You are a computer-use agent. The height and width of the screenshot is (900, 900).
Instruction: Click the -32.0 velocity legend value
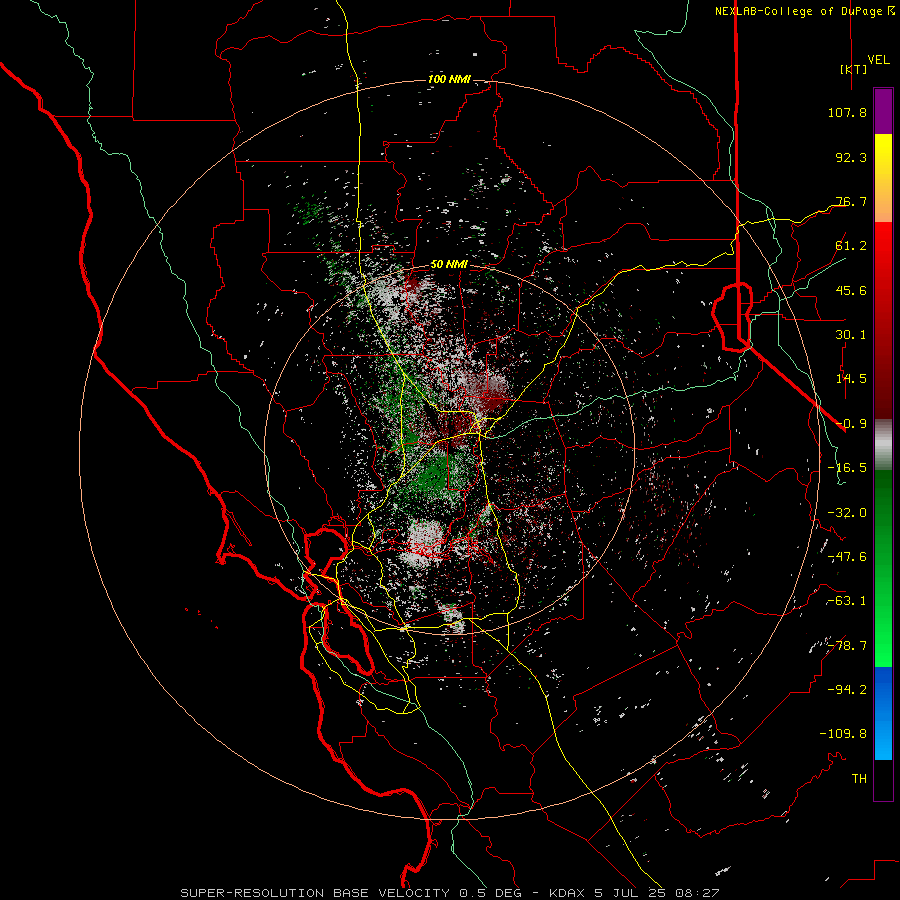[x=847, y=513]
